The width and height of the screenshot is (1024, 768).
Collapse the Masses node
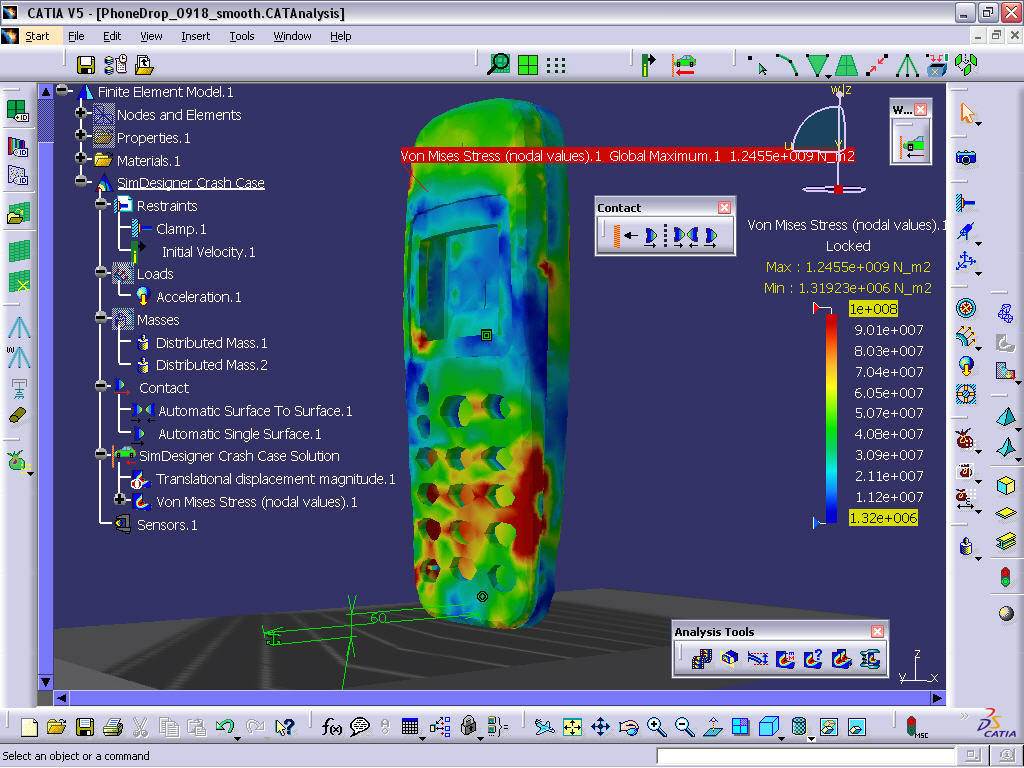pyautogui.click(x=101, y=318)
